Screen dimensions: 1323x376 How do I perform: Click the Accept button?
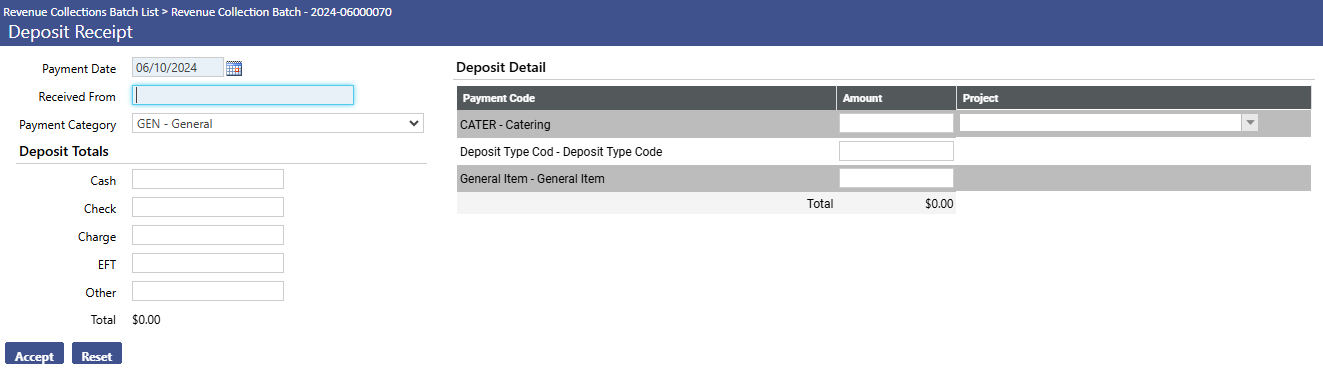(x=35, y=355)
